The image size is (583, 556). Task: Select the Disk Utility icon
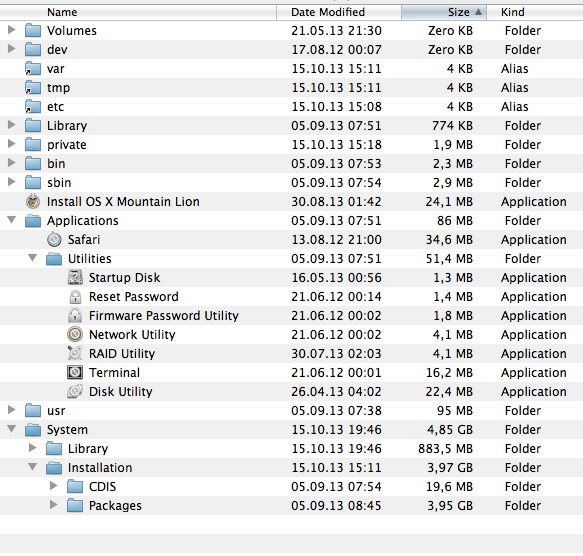click(75, 391)
